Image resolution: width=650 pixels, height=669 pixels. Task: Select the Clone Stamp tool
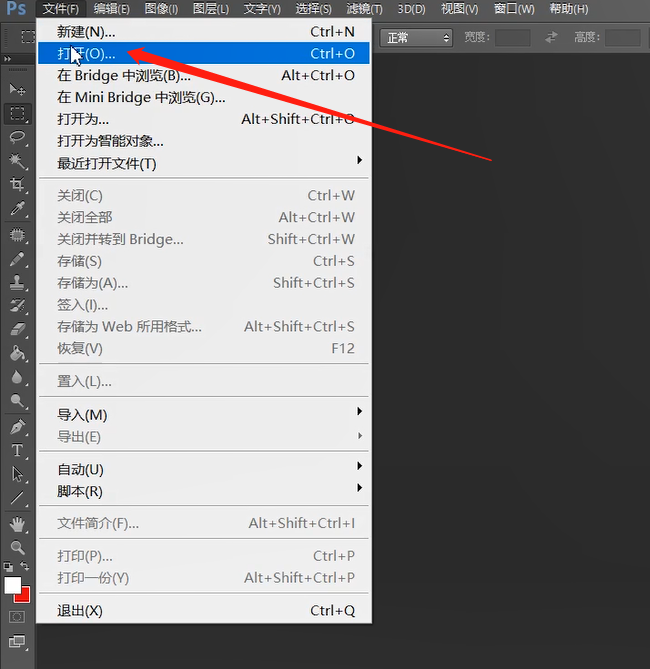point(17,282)
